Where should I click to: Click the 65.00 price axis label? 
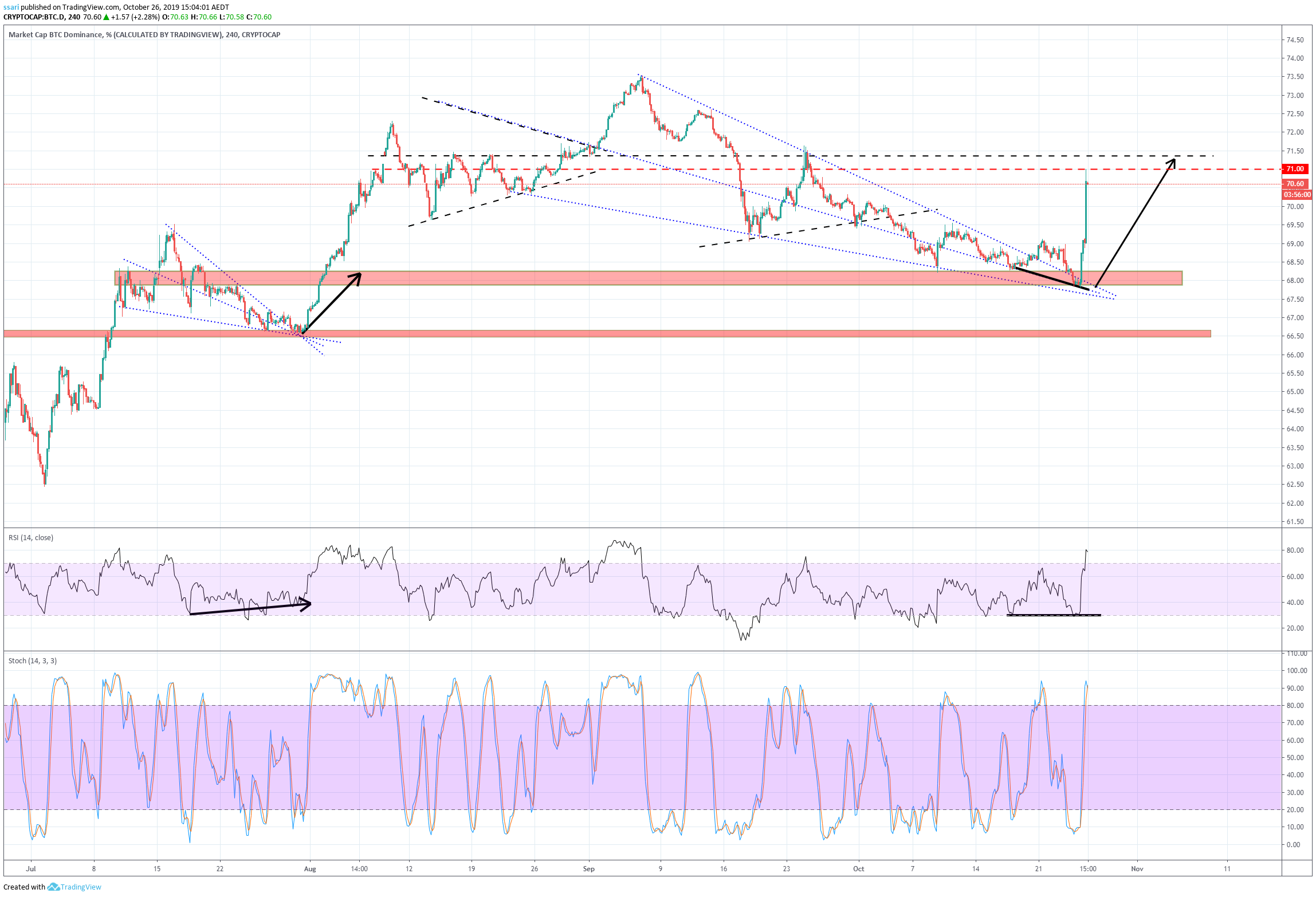(x=1295, y=392)
